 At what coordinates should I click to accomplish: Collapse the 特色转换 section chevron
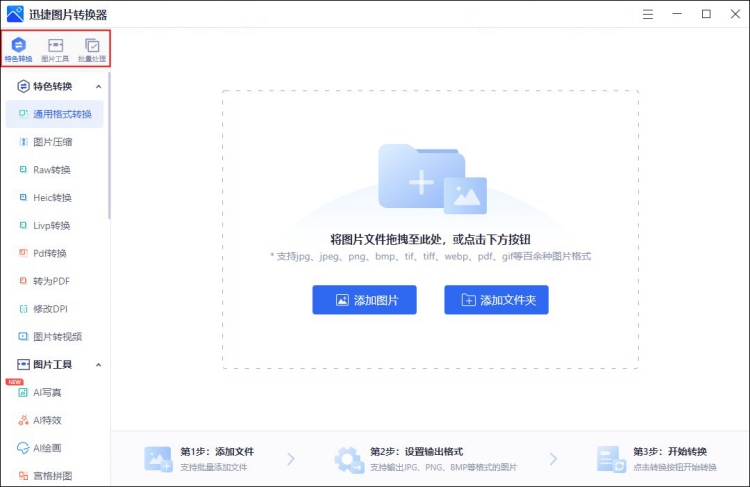click(x=98, y=87)
